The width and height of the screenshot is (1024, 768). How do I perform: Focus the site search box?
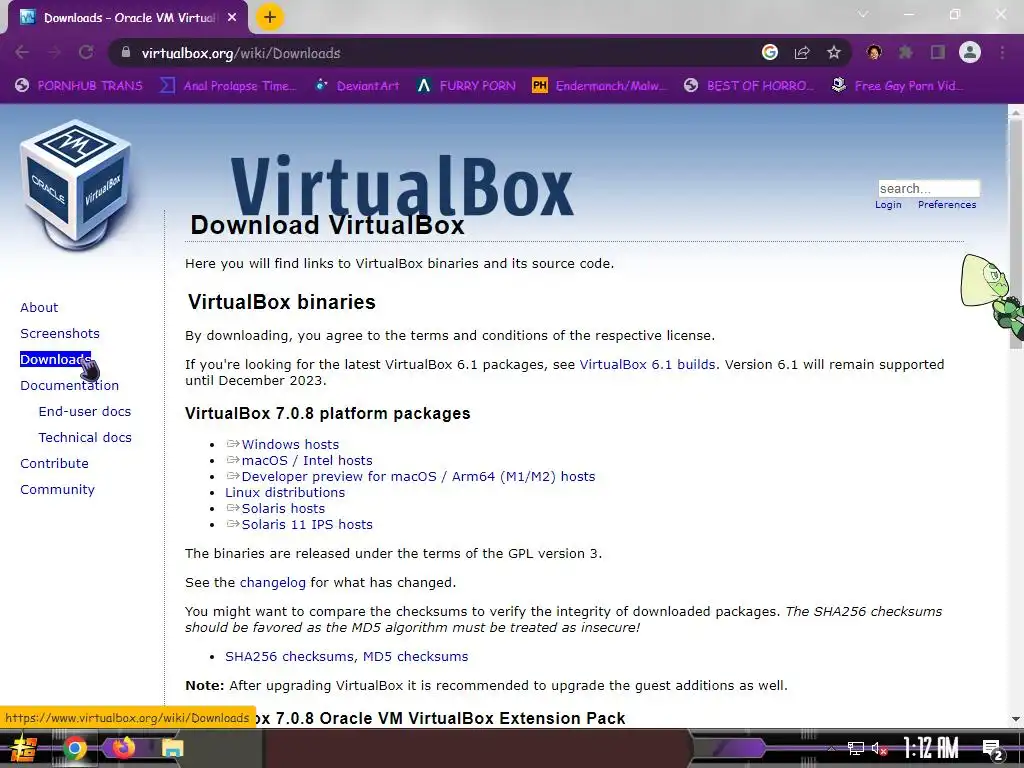[929, 189]
